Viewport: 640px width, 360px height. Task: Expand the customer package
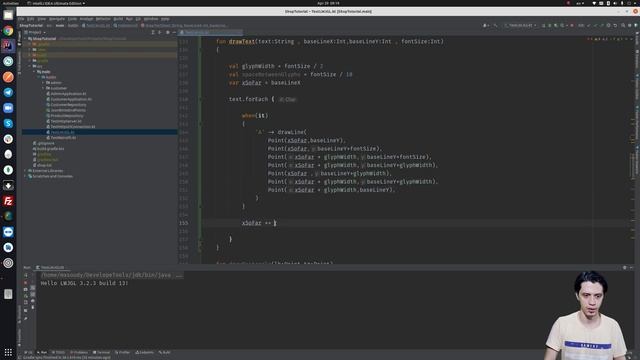click(x=43, y=88)
